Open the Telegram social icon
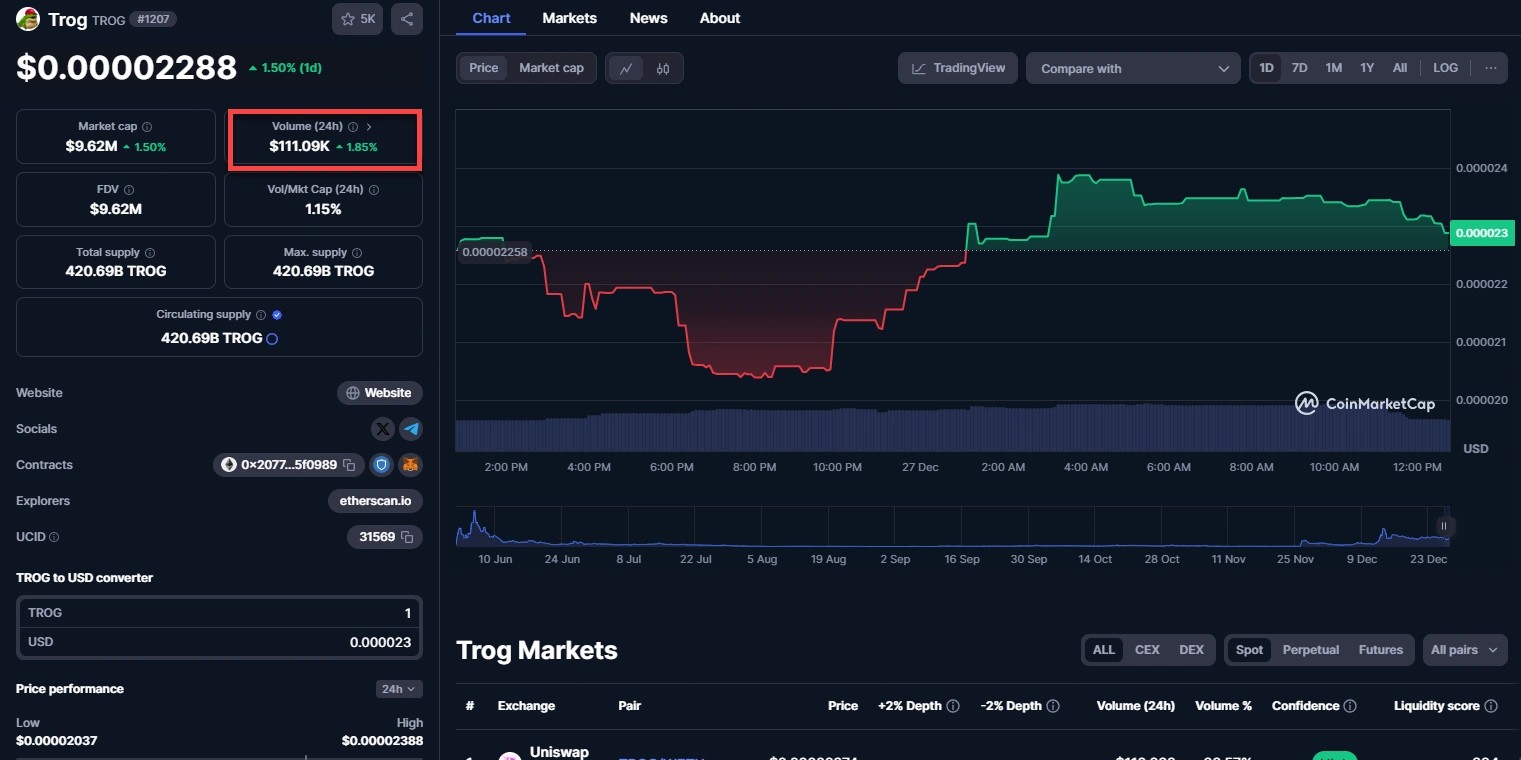 411,429
